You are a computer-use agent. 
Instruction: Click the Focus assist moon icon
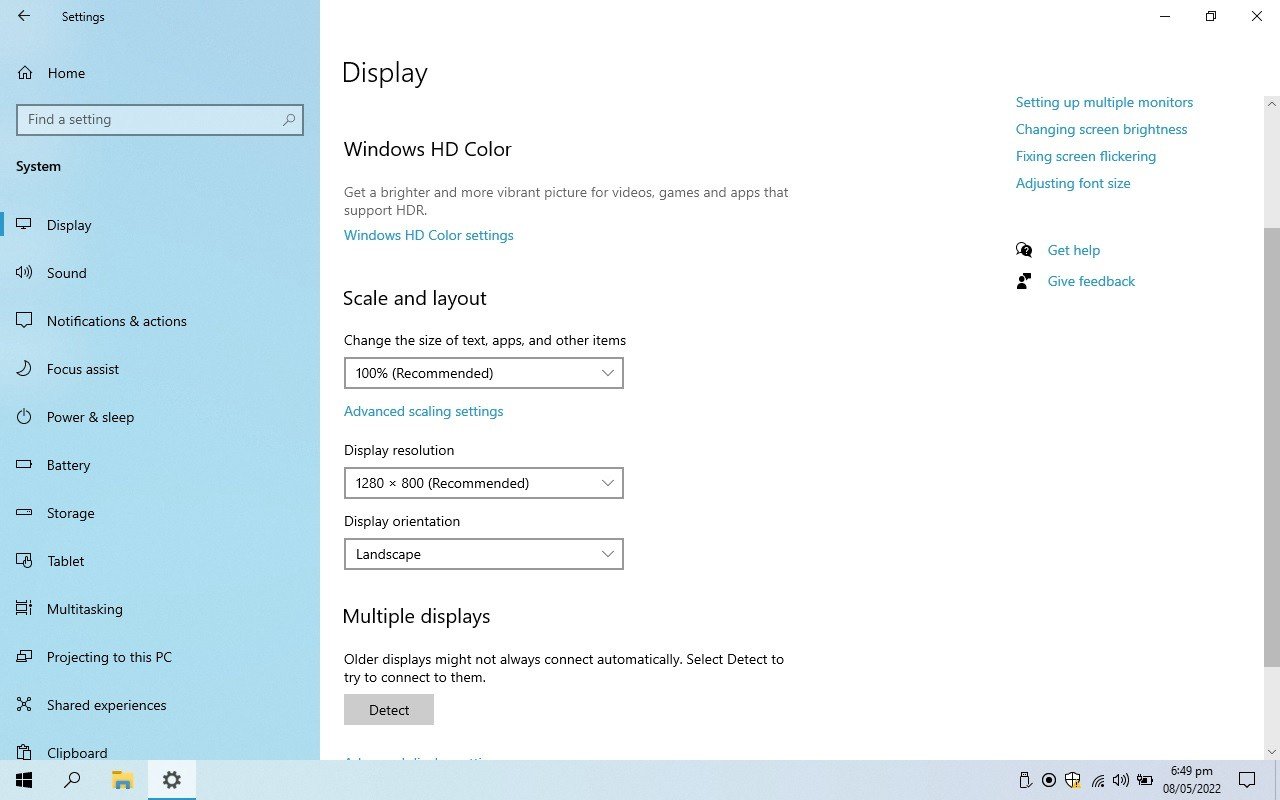(x=25, y=369)
